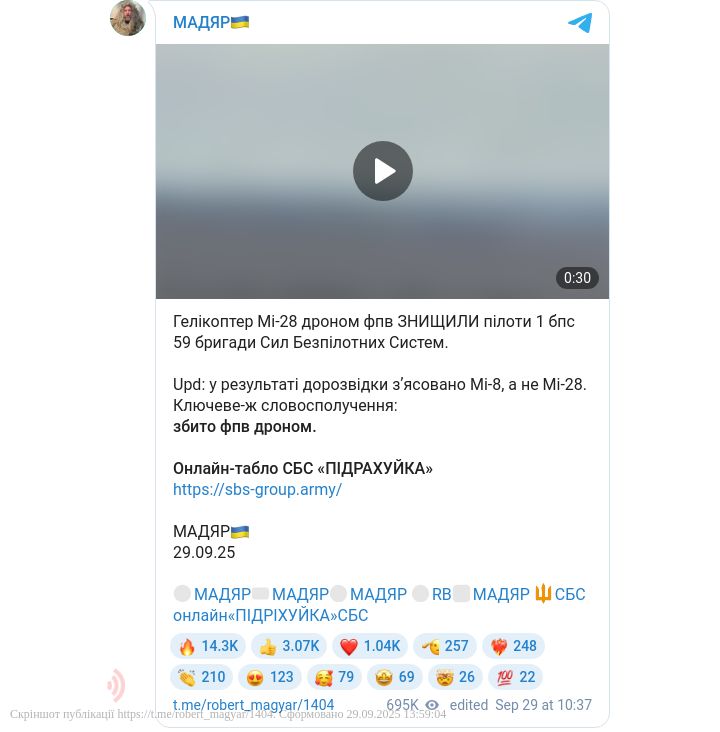Open the МАДЯР channel title link
The image size is (720, 732).
coord(211,22)
